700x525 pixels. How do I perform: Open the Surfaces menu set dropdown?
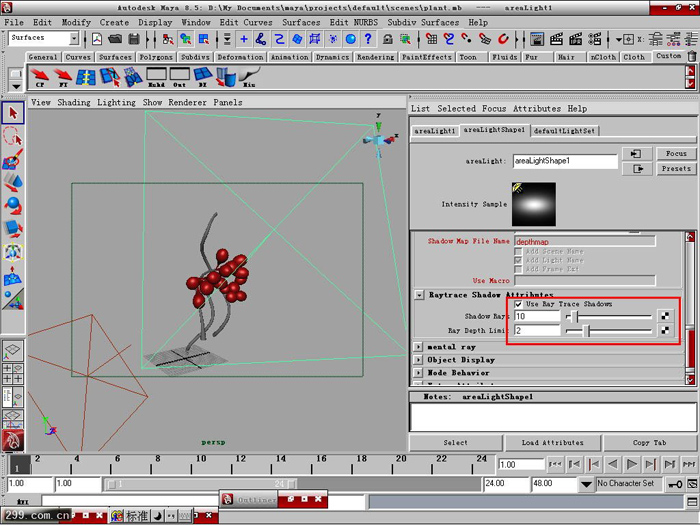click(74, 38)
